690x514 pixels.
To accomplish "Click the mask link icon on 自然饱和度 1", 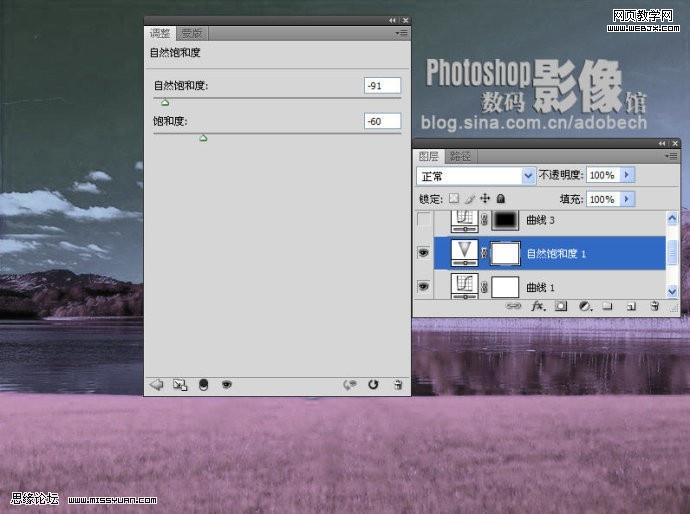I will coord(484,253).
